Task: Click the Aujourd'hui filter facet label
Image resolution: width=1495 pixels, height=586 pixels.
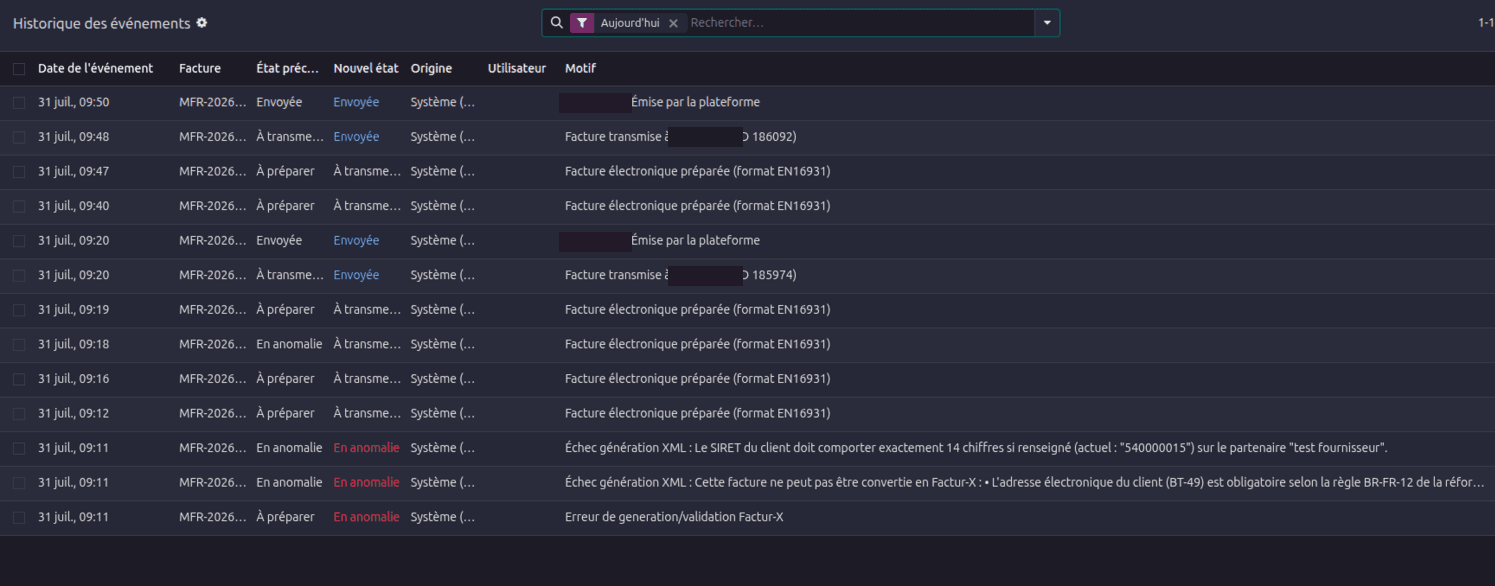Action: (630, 23)
